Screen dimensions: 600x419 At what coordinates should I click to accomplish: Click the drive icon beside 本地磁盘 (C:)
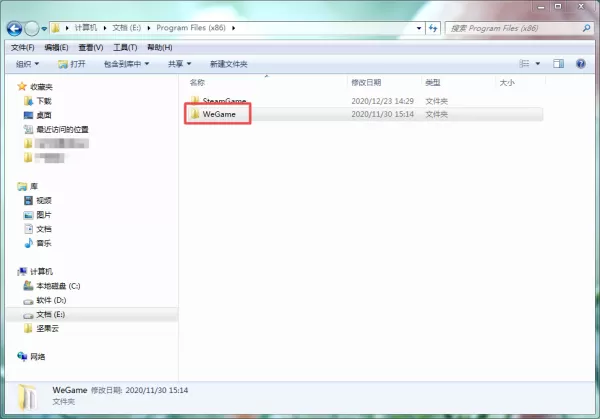click(x=28, y=285)
